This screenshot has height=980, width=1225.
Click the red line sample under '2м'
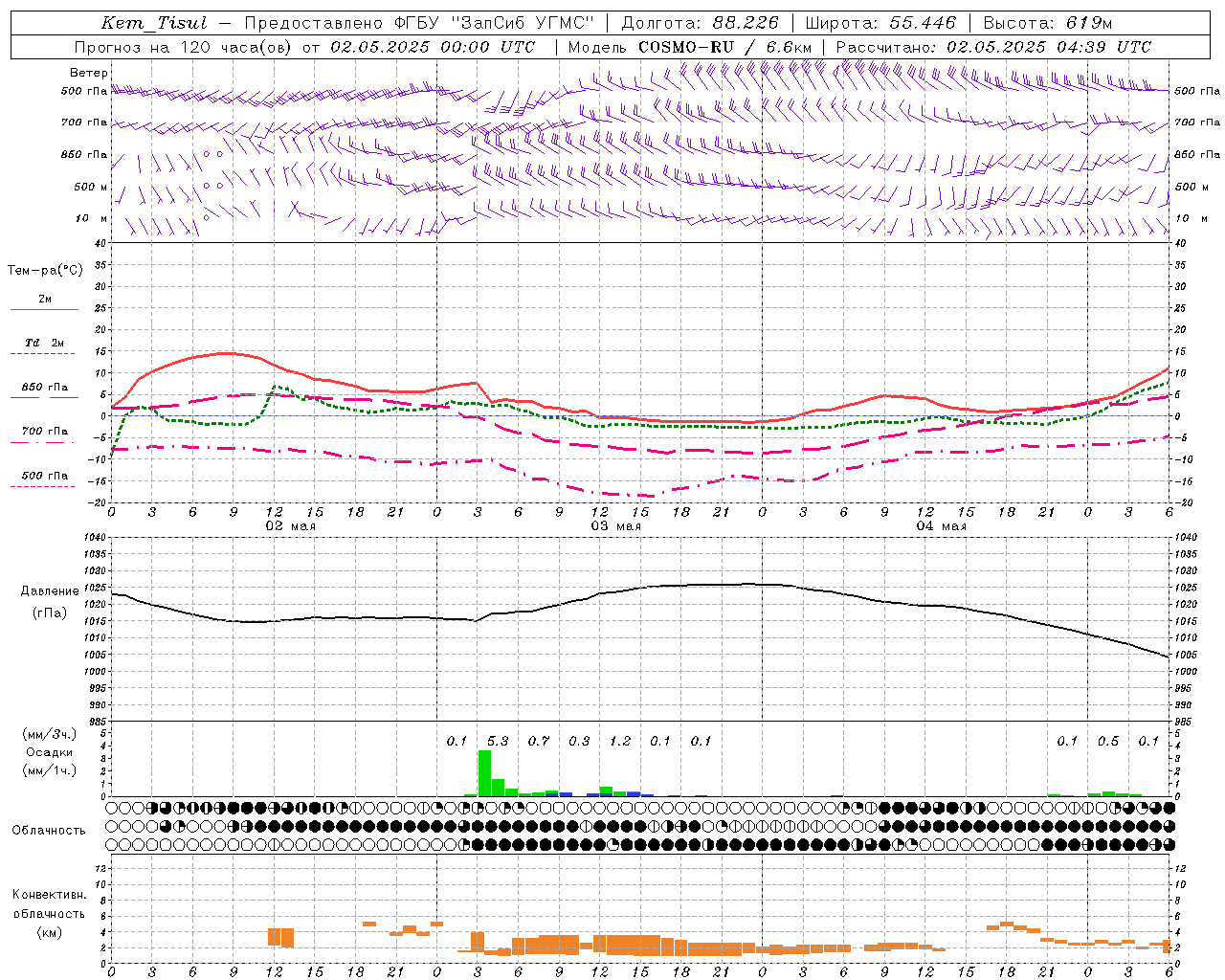(x=45, y=310)
